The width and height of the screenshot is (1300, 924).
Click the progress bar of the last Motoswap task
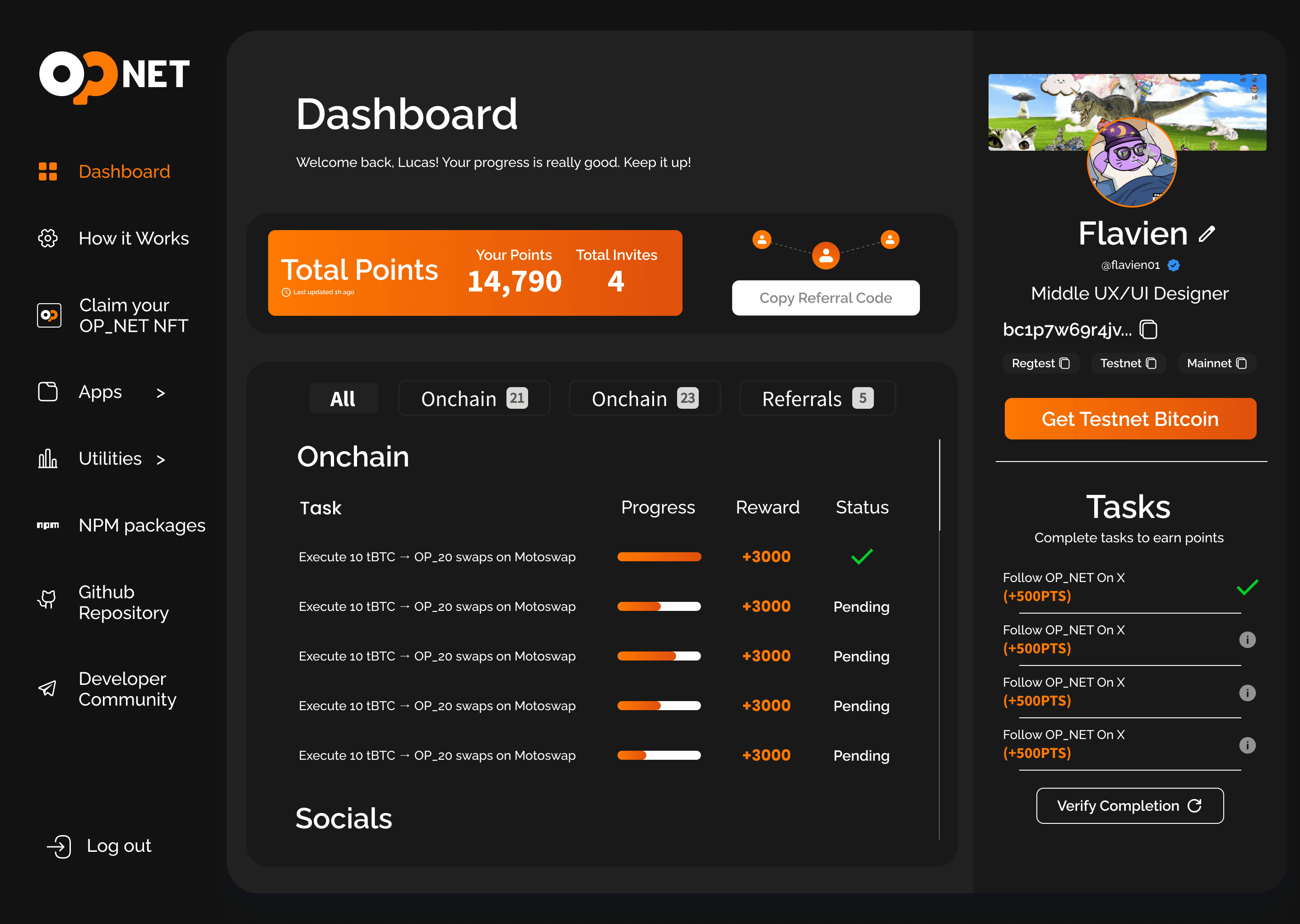click(659, 756)
